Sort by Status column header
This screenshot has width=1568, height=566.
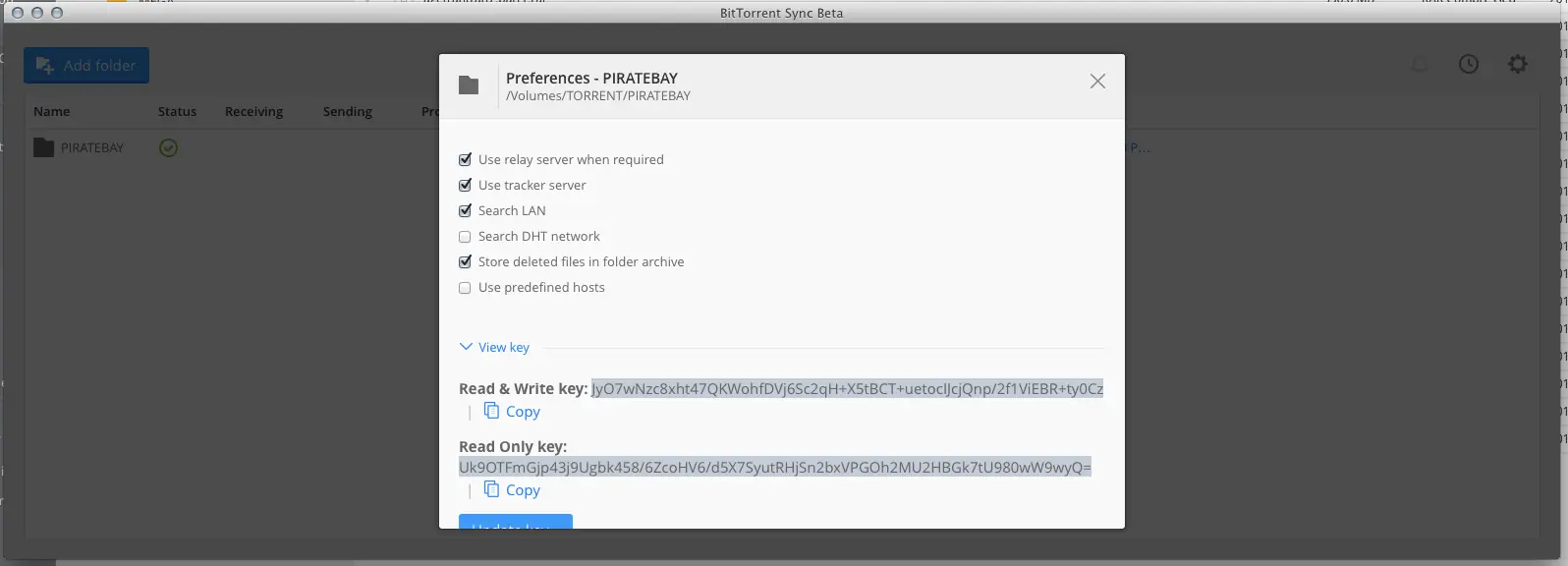[177, 111]
